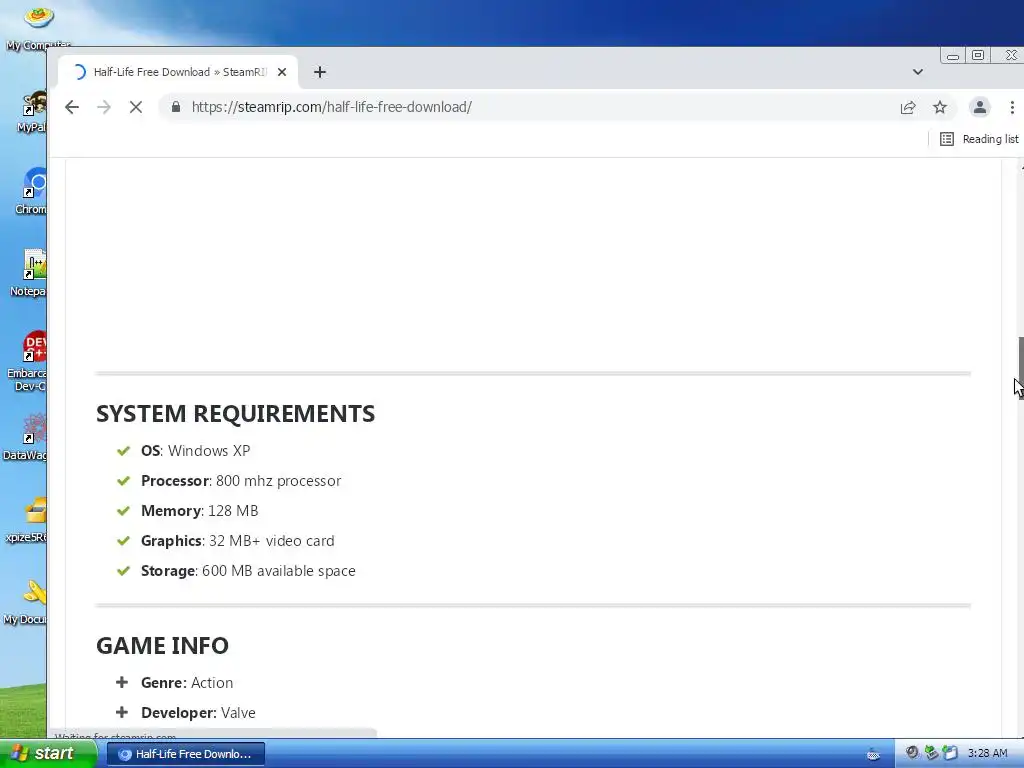Close the Half-Life Free Download tab
This screenshot has width=1024, height=768.
click(282, 72)
